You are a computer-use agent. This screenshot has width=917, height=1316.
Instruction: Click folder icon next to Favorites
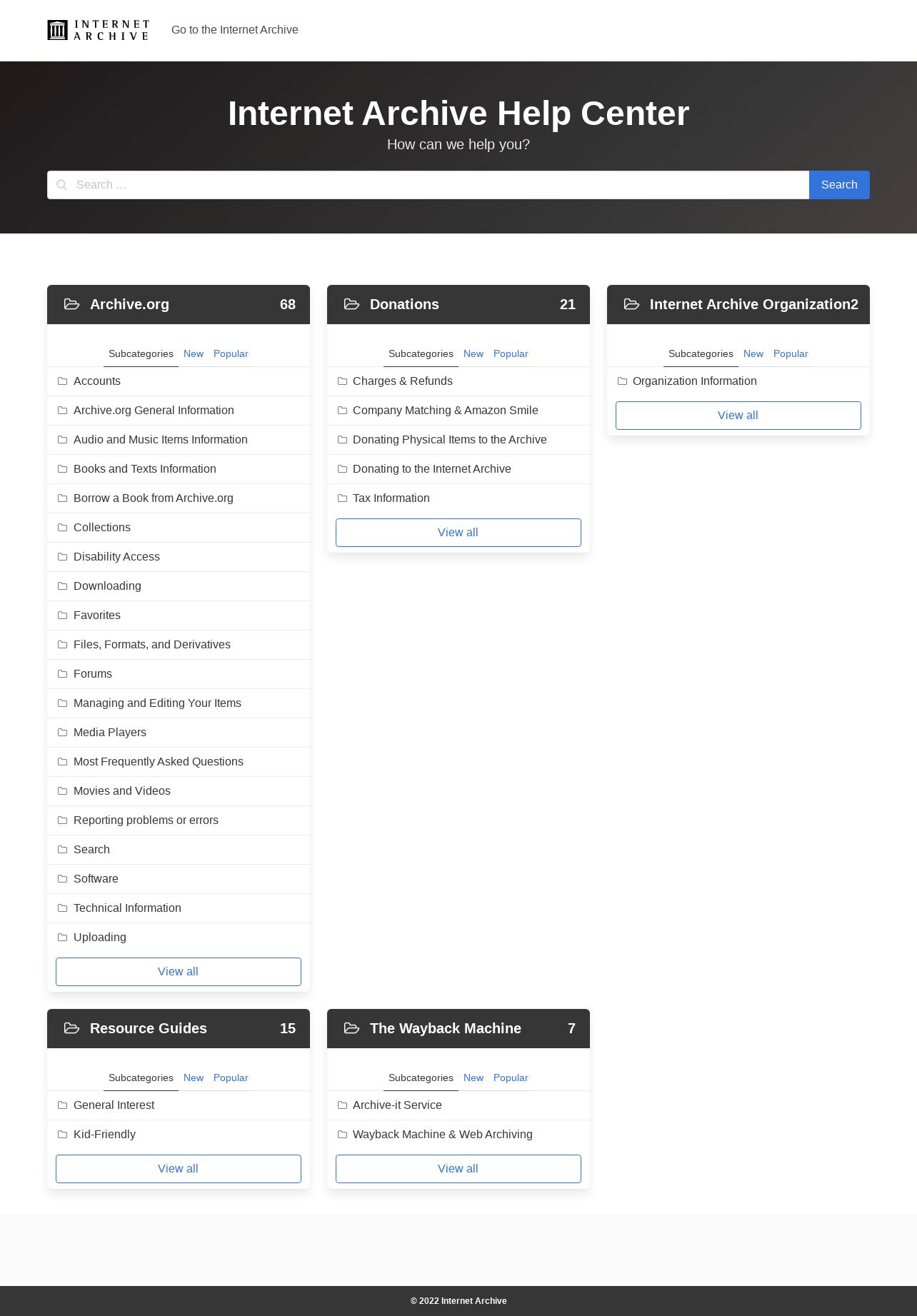pyautogui.click(x=62, y=616)
